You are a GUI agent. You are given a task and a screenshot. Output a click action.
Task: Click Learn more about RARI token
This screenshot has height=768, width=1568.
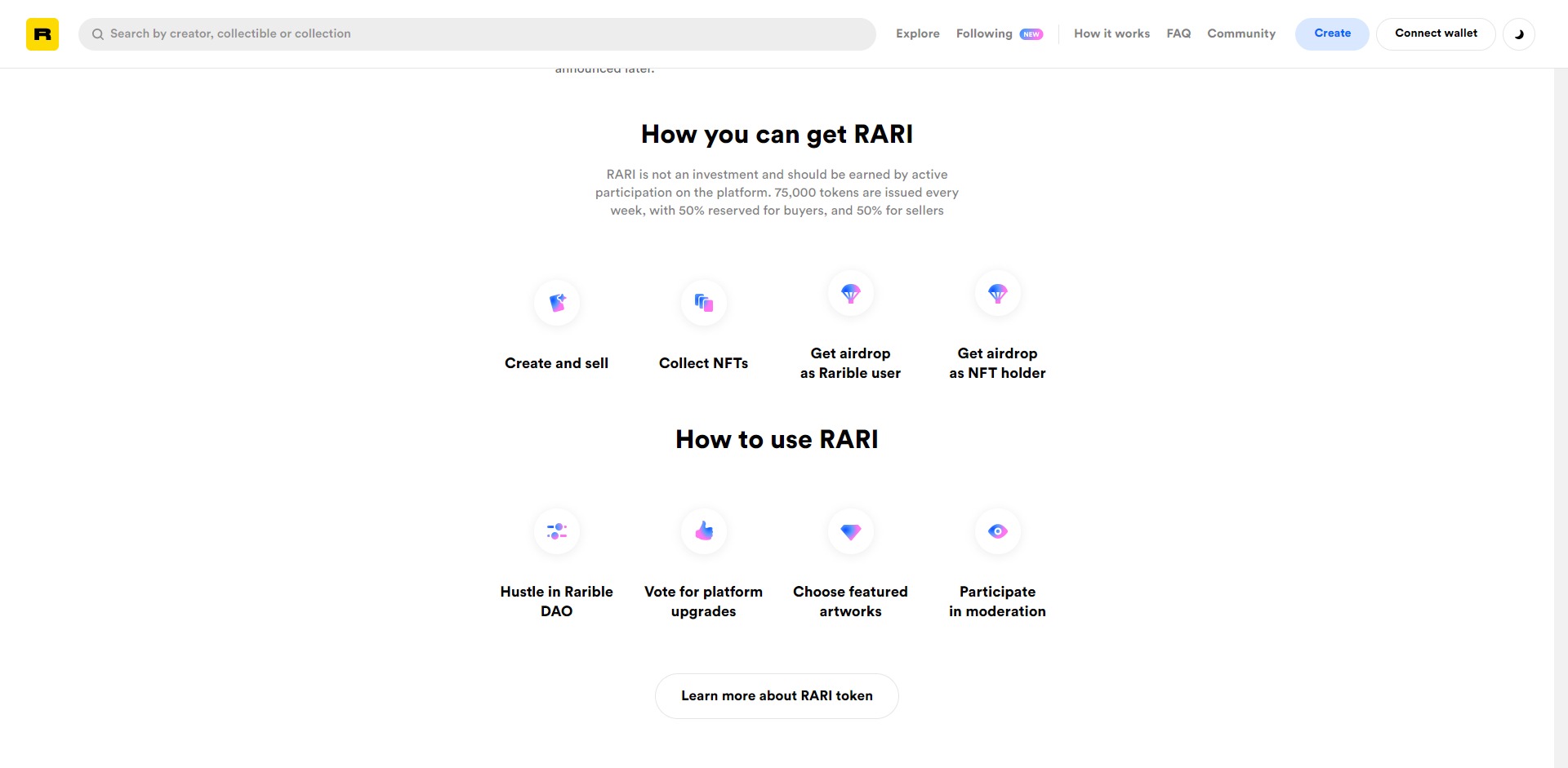(777, 696)
